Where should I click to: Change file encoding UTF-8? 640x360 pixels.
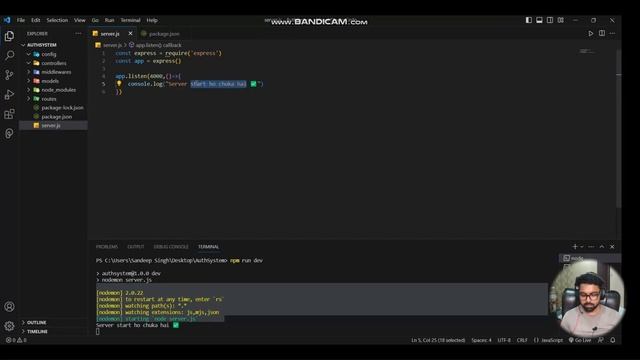pyautogui.click(x=504, y=340)
